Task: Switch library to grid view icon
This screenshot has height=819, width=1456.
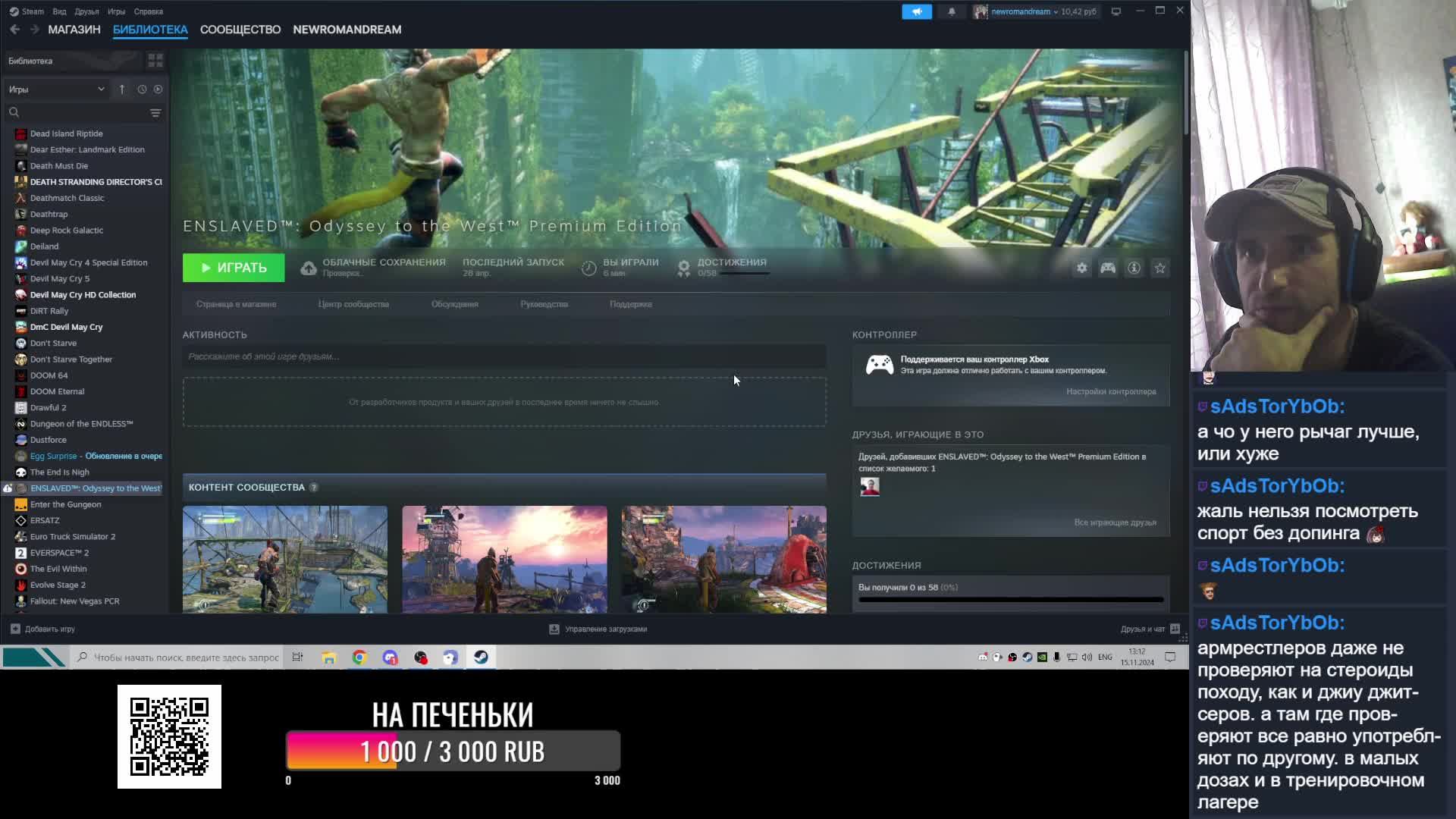Action: (155, 60)
